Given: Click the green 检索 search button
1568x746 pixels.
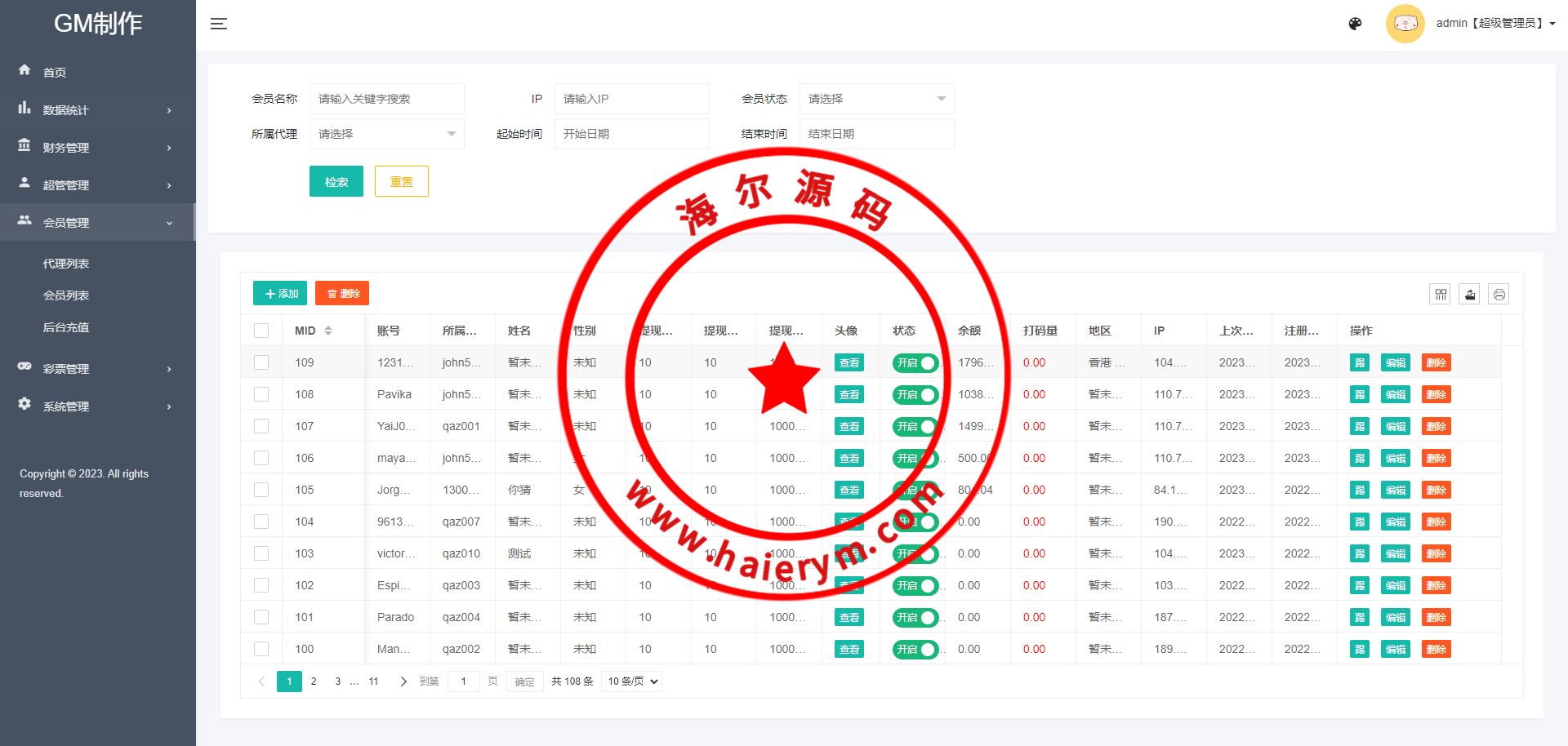Looking at the screenshot, I should [336, 181].
